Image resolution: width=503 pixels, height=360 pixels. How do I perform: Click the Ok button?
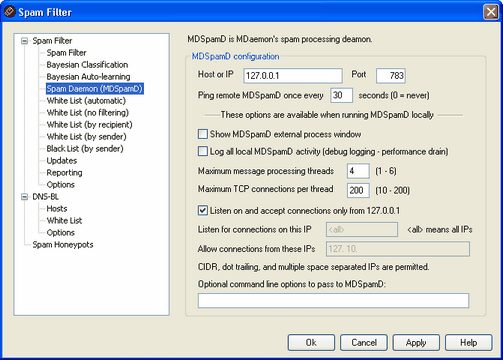tap(311, 343)
